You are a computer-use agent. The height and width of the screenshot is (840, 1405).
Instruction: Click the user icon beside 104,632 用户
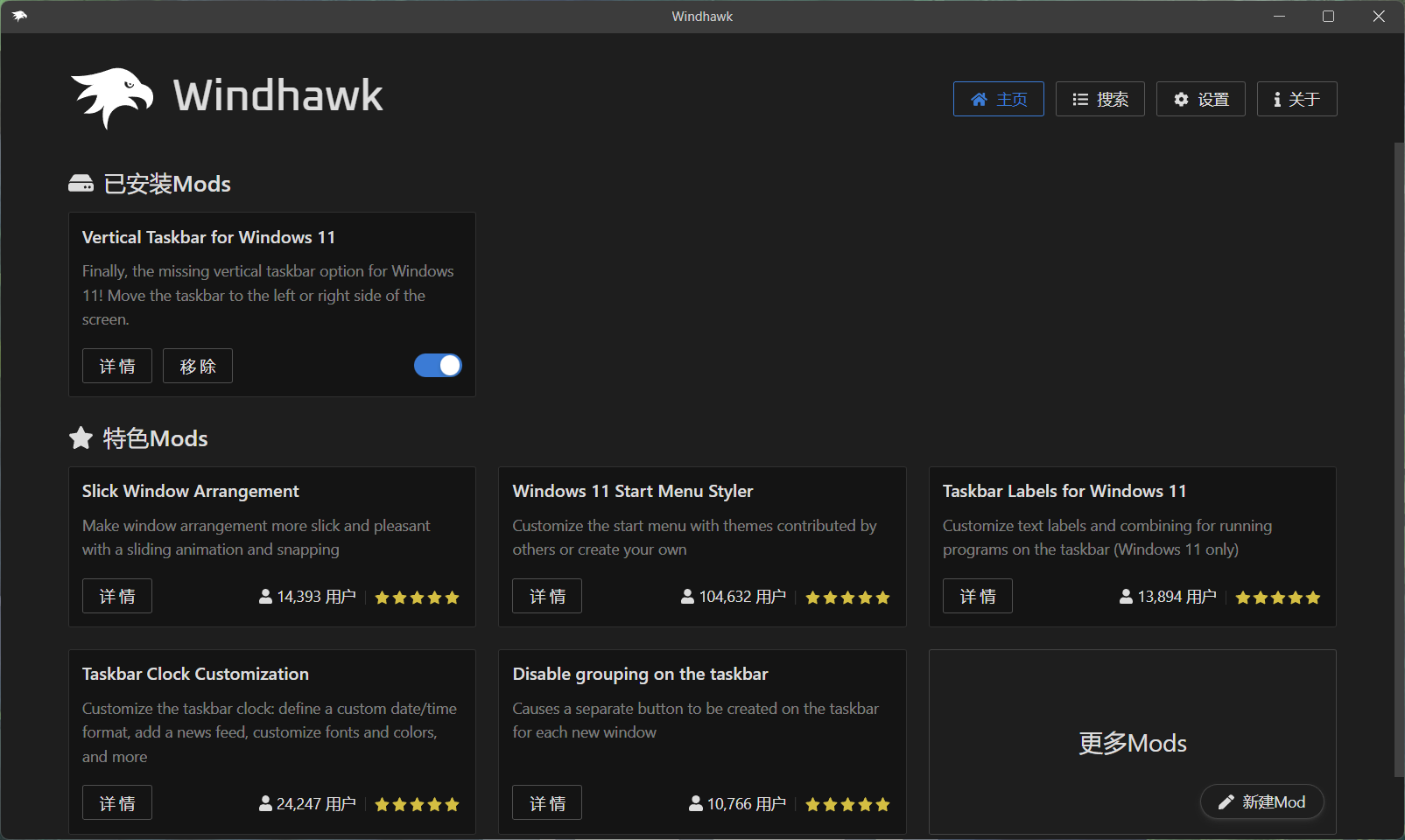(x=687, y=597)
